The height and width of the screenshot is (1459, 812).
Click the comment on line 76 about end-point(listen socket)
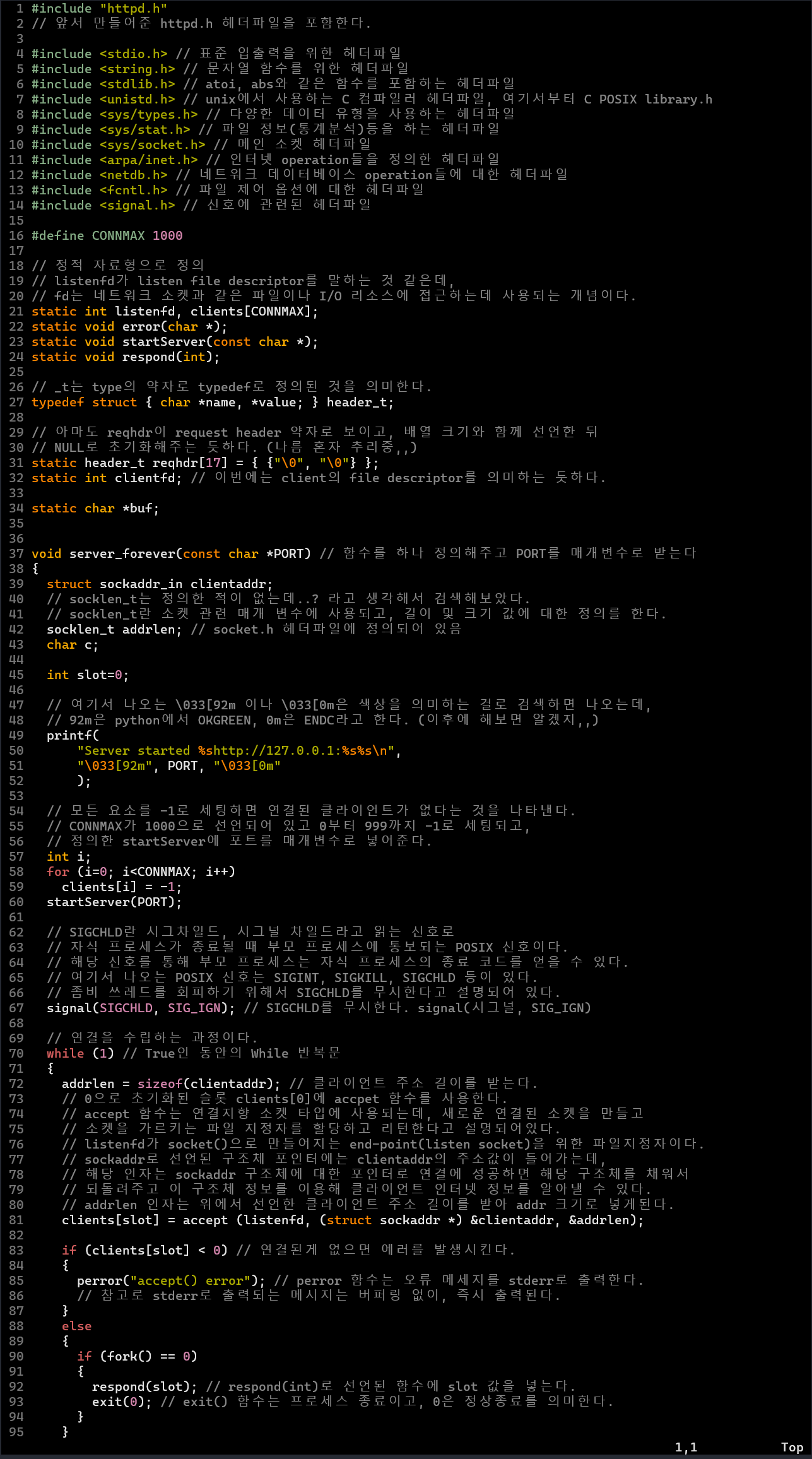coord(383,1144)
